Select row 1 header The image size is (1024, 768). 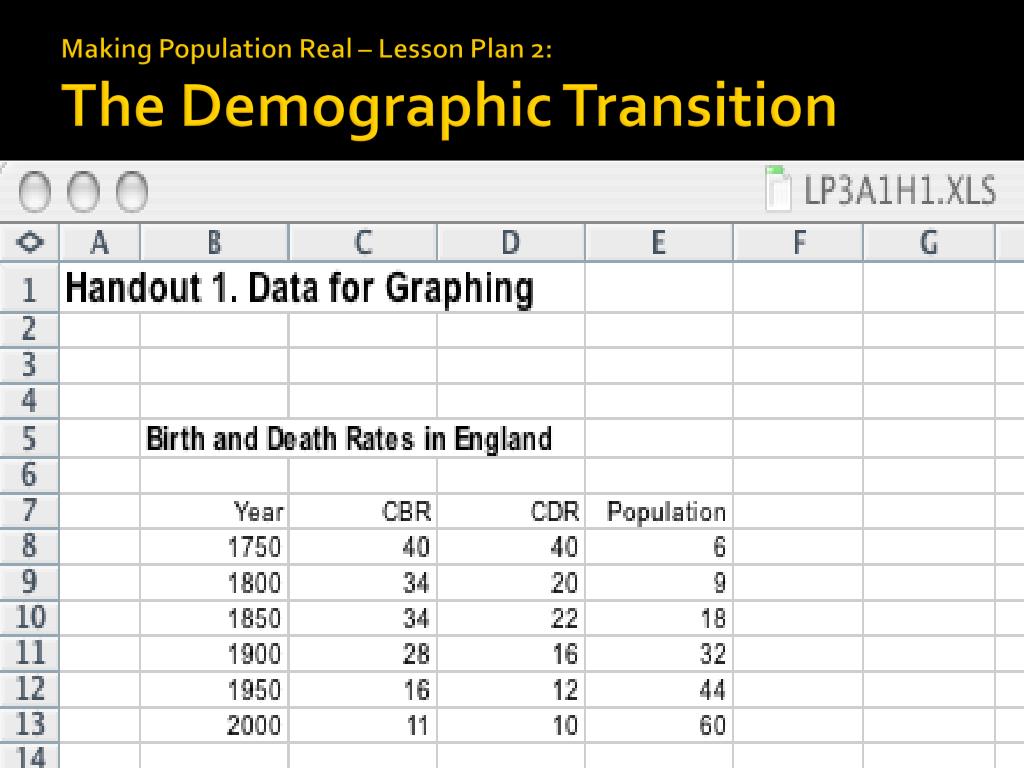(x=29, y=288)
